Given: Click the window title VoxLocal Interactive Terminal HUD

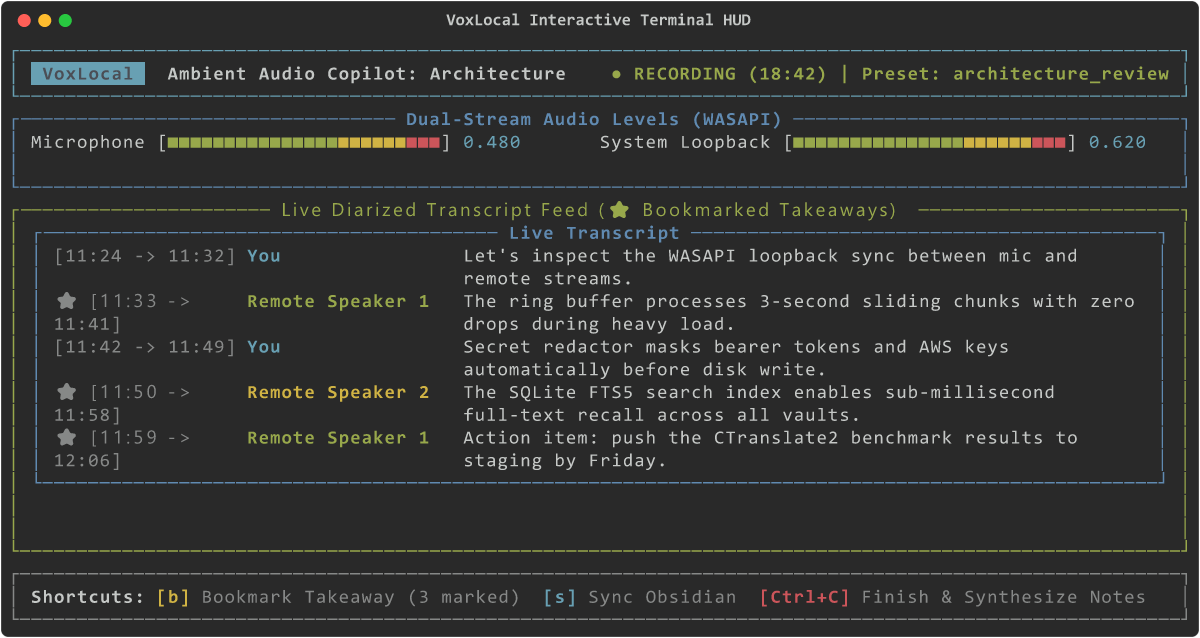Looking at the screenshot, I should coord(599,20).
